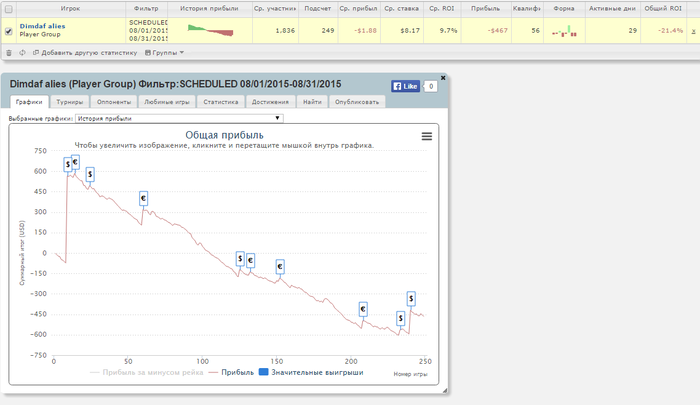Switch to the Турниры tab
Viewport: 700px width, 405px height.
(70, 102)
